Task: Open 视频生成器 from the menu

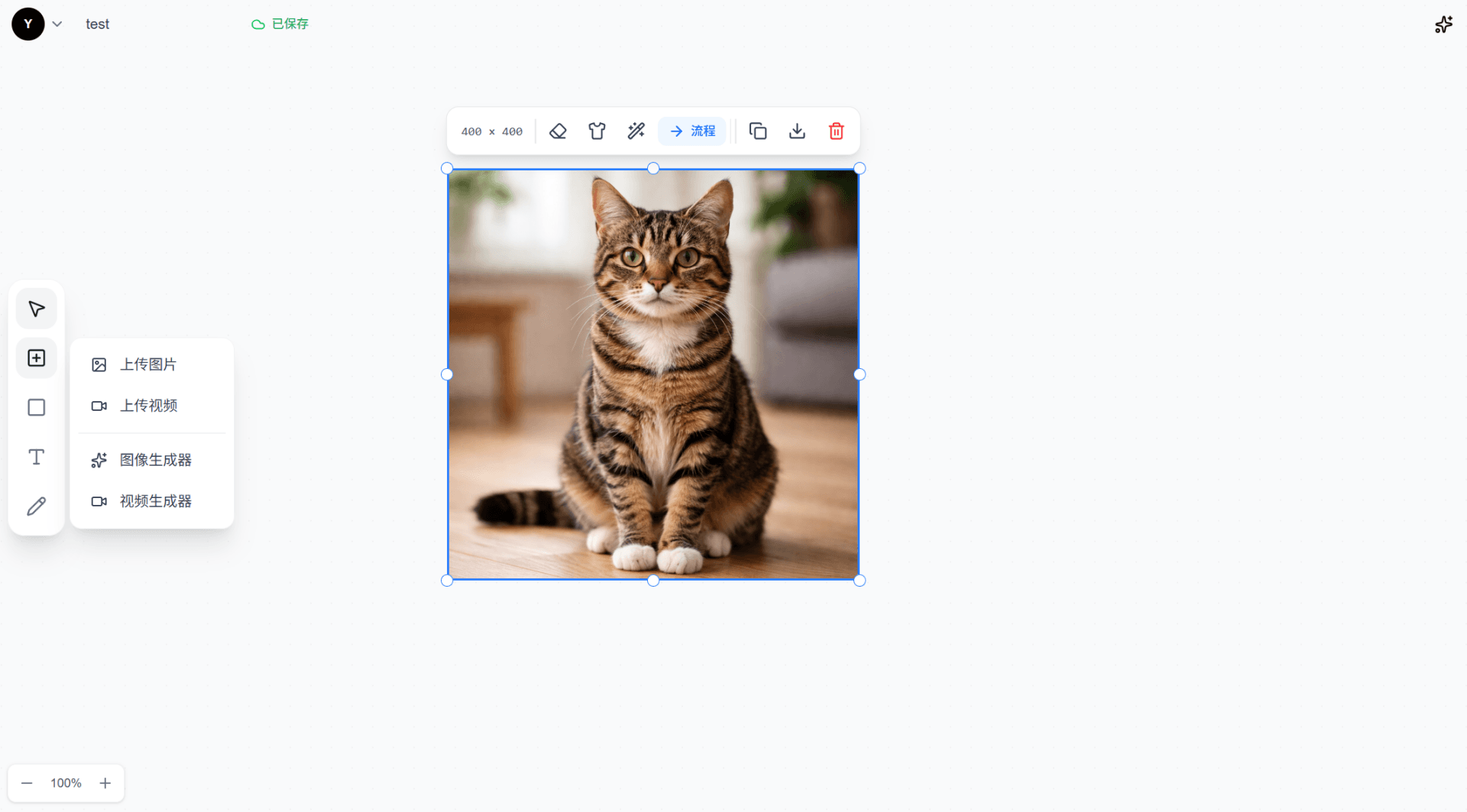Action: pyautogui.click(x=155, y=501)
